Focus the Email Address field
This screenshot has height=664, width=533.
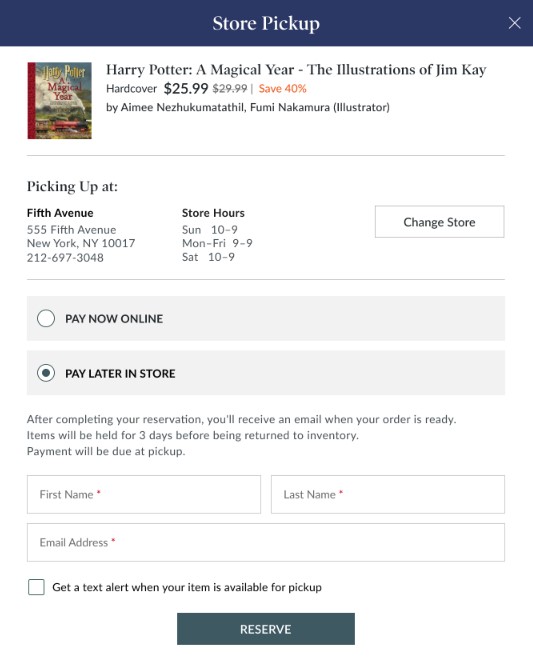(266, 542)
